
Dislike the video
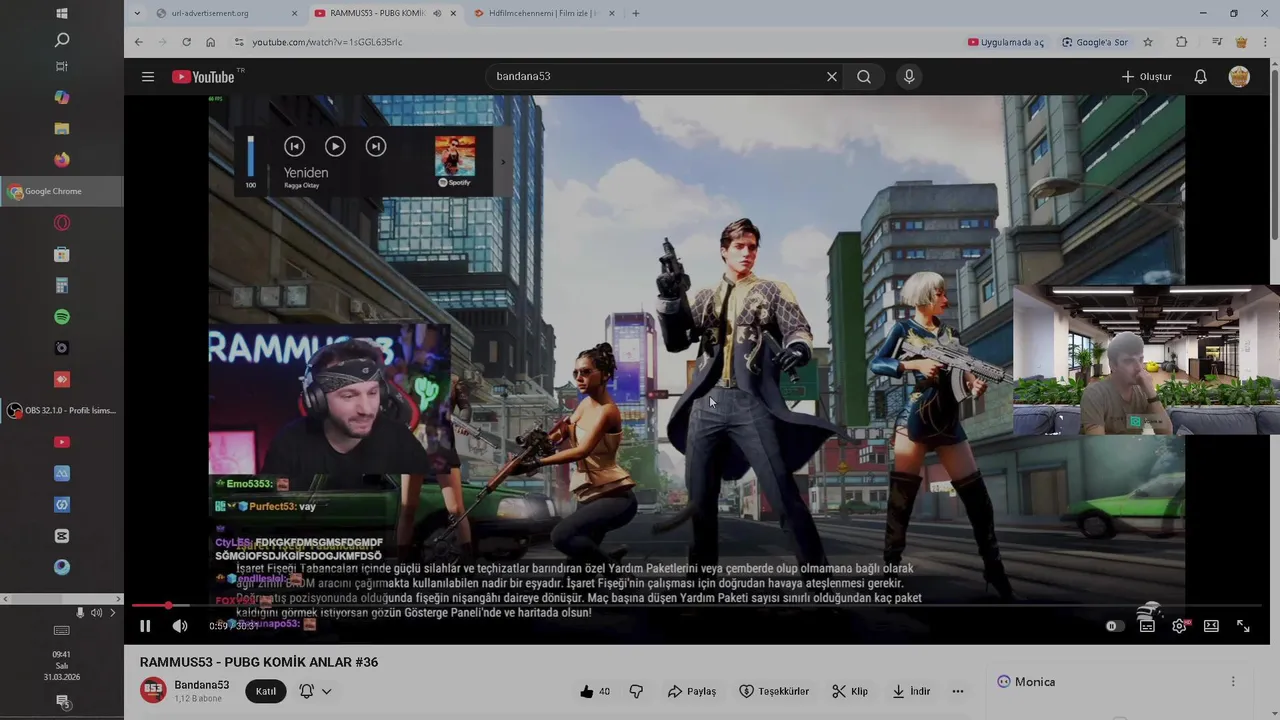point(636,691)
